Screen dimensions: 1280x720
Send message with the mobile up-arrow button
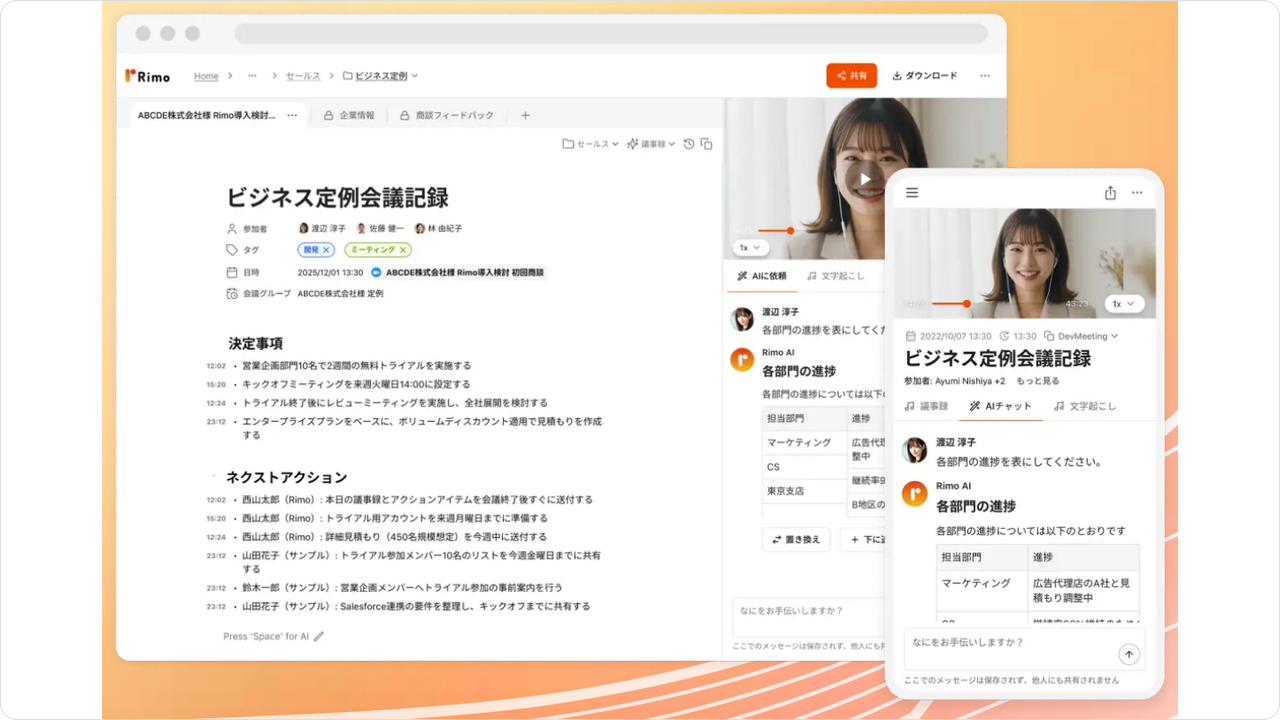[x=1129, y=655]
